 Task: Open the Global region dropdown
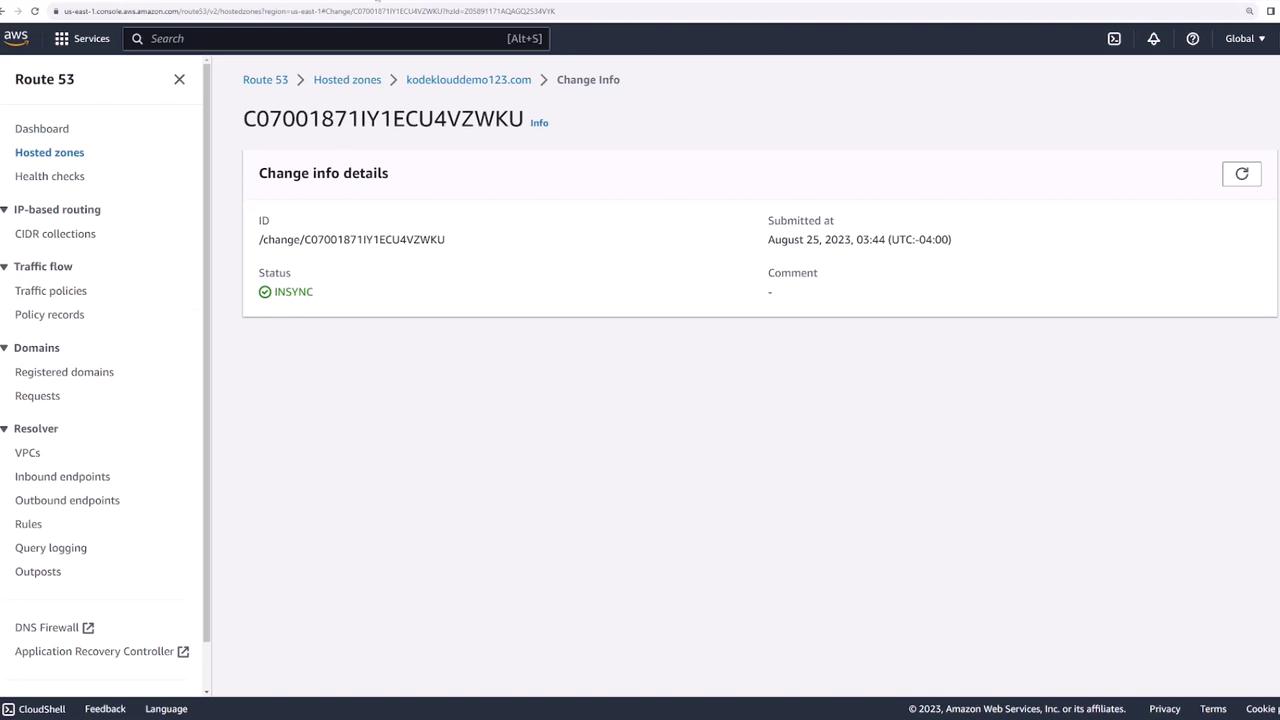[1245, 38]
